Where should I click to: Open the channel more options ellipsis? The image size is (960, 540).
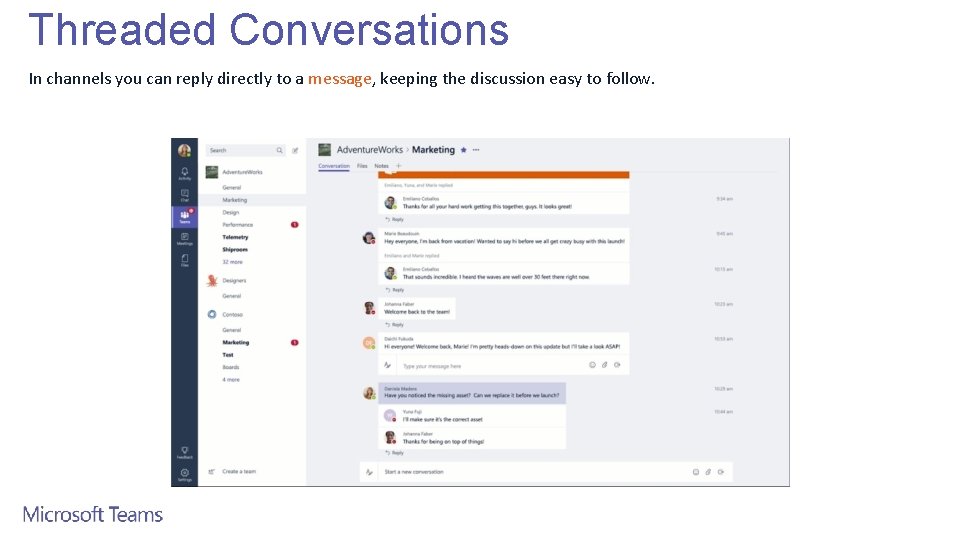pyautogui.click(x=476, y=150)
